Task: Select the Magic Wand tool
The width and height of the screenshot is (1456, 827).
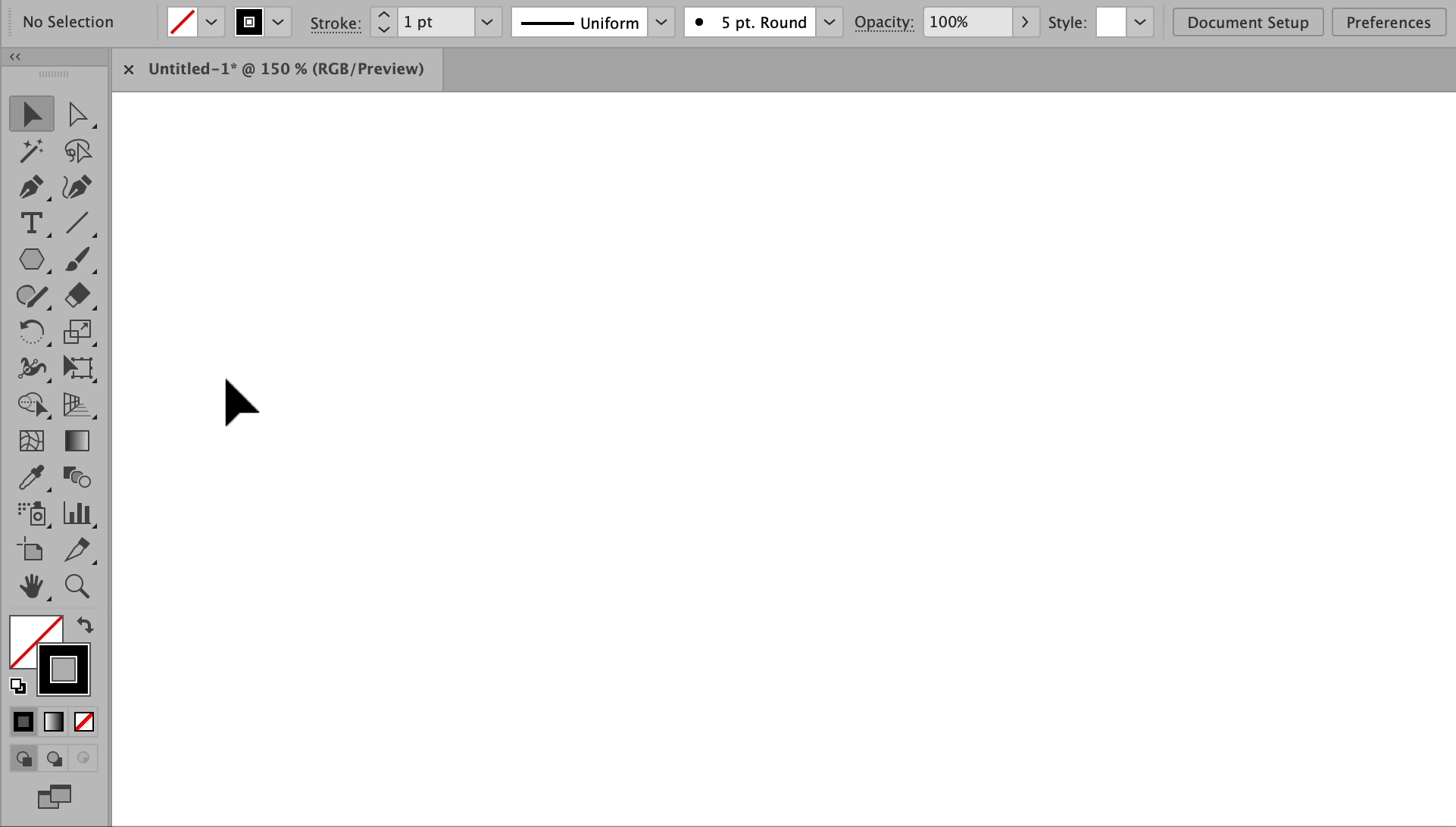Action: (31, 151)
